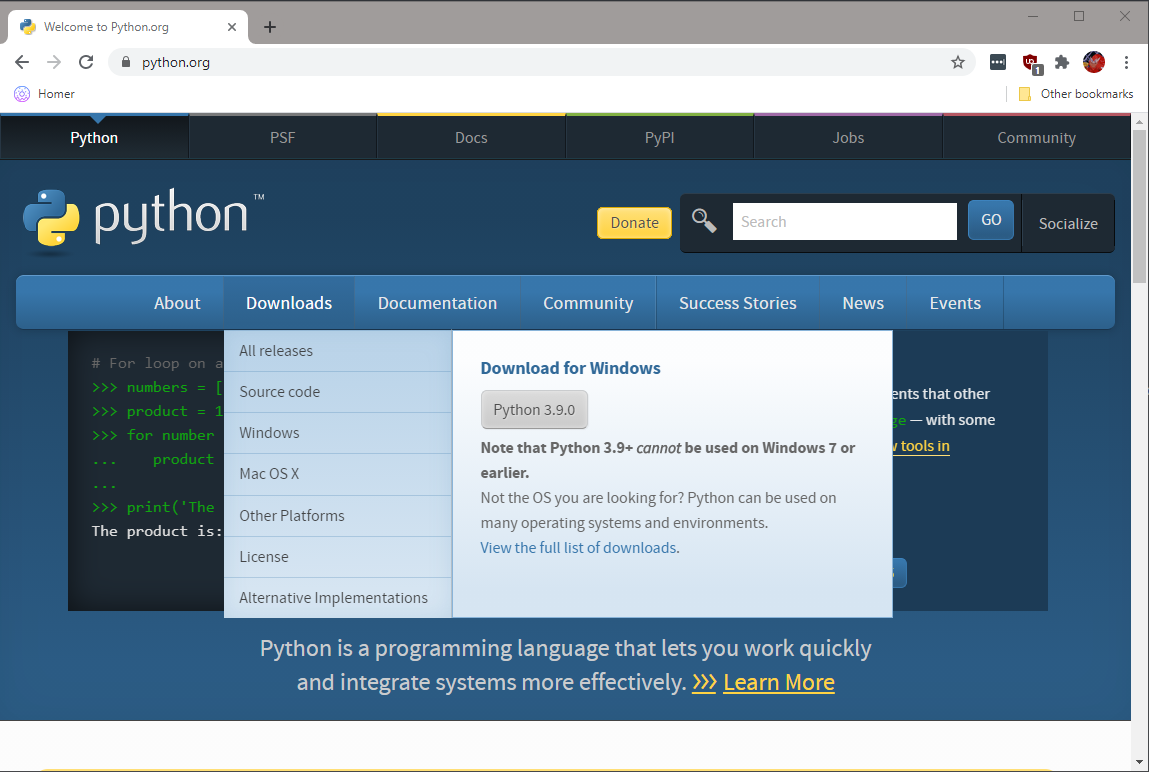Click the browser profile avatar

(x=1093, y=62)
